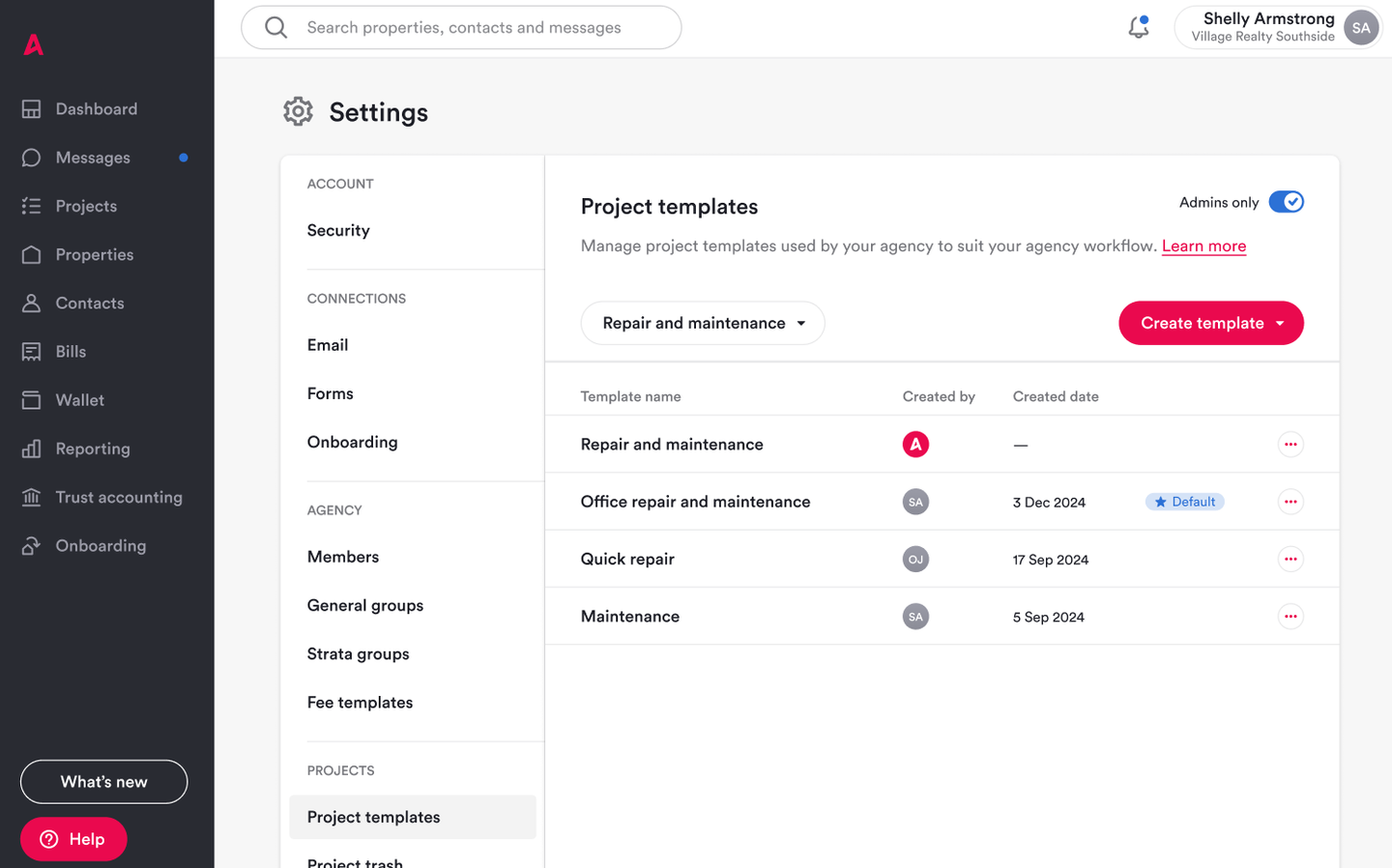The height and width of the screenshot is (868, 1392).
Task: Expand the Repair and maintenance dropdown
Action: [703, 323]
